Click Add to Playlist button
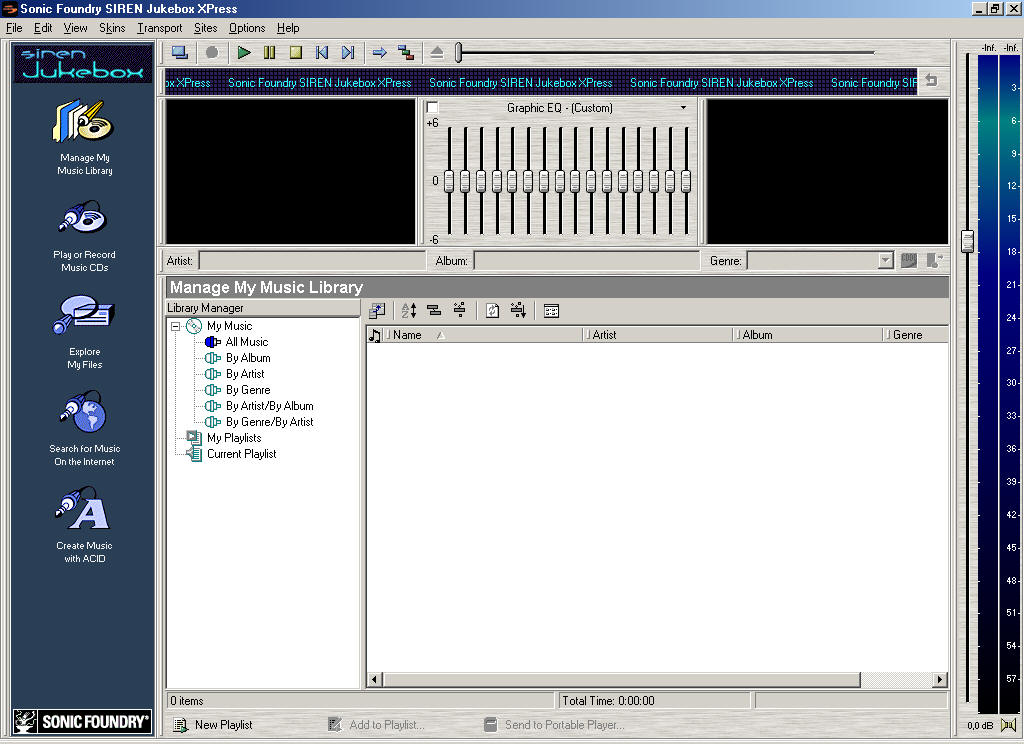The width and height of the screenshot is (1024, 744). (376, 725)
